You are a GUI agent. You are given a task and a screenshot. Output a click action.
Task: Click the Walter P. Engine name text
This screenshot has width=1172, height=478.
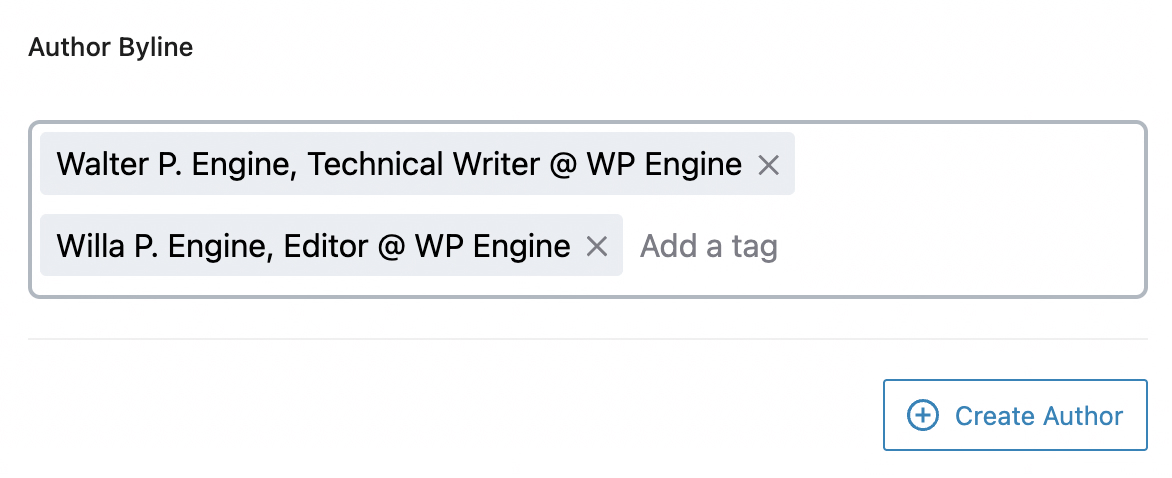point(175,164)
